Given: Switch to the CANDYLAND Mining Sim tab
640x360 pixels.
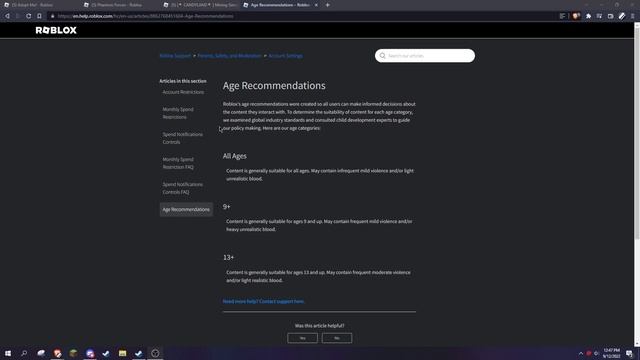Looking at the screenshot, I should [200, 5].
